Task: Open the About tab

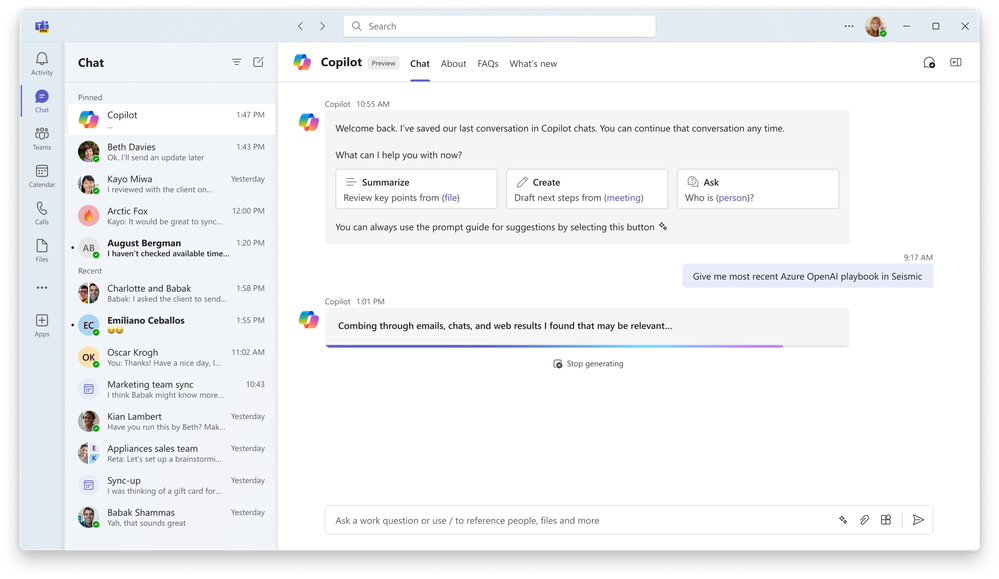Action: (454, 64)
